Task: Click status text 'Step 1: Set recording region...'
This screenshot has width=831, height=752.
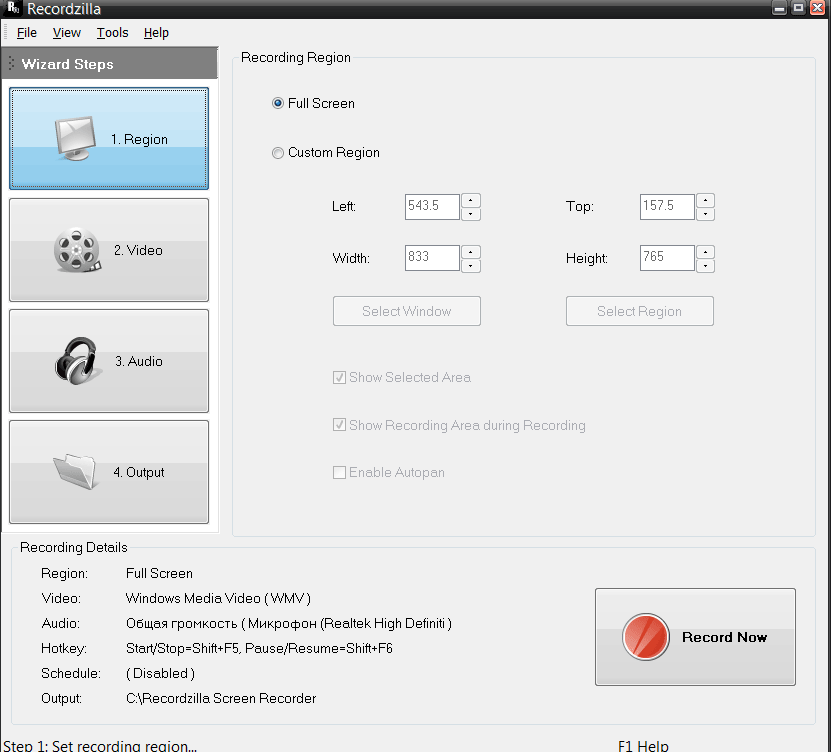Action: (100, 746)
